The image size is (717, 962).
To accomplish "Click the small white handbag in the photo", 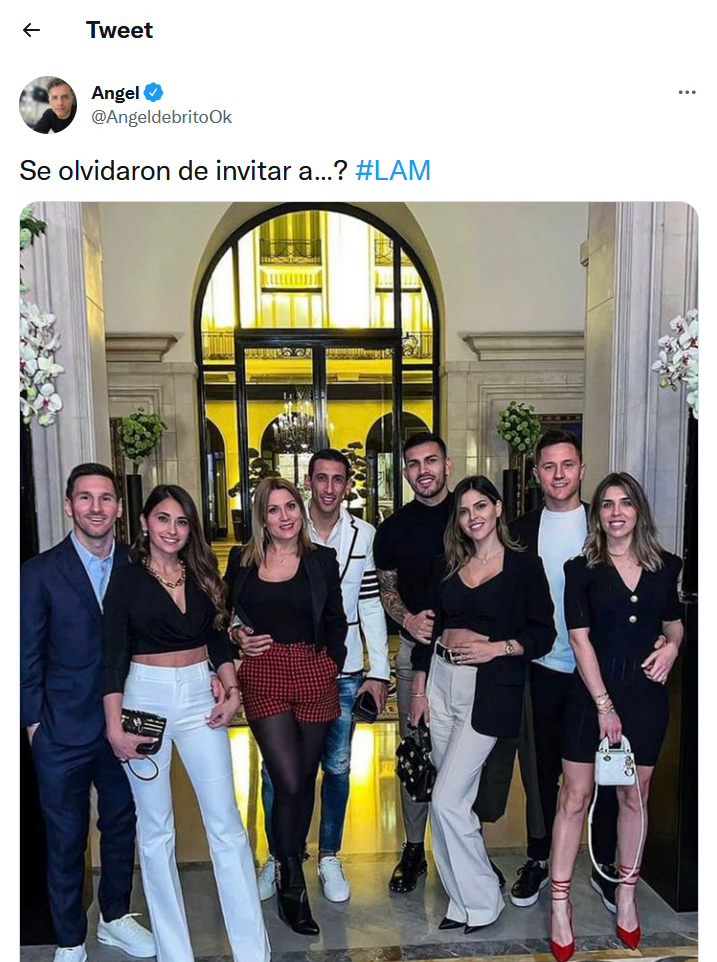I will pos(615,762).
